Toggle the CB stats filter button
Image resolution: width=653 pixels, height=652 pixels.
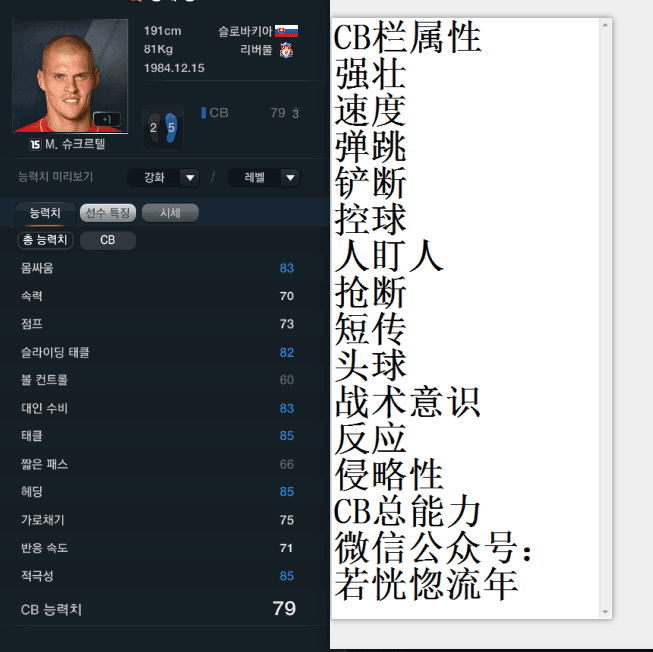[x=108, y=240]
